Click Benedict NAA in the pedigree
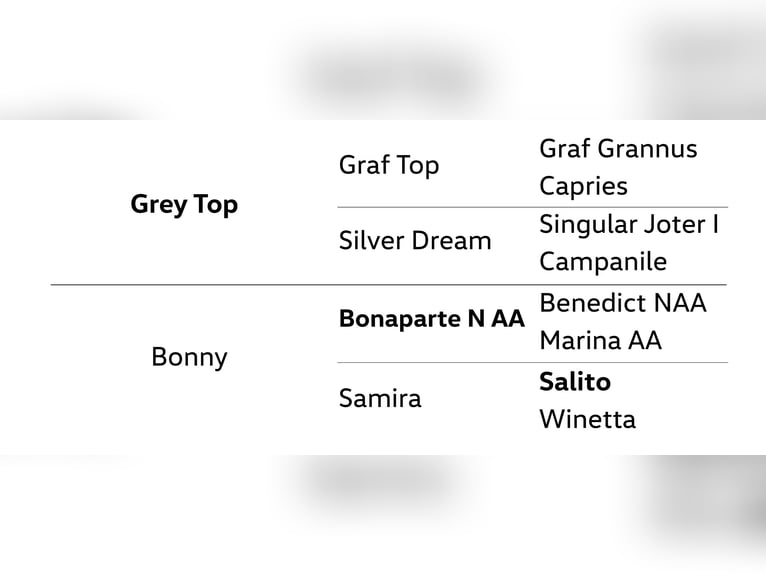766x574 pixels. pos(622,302)
